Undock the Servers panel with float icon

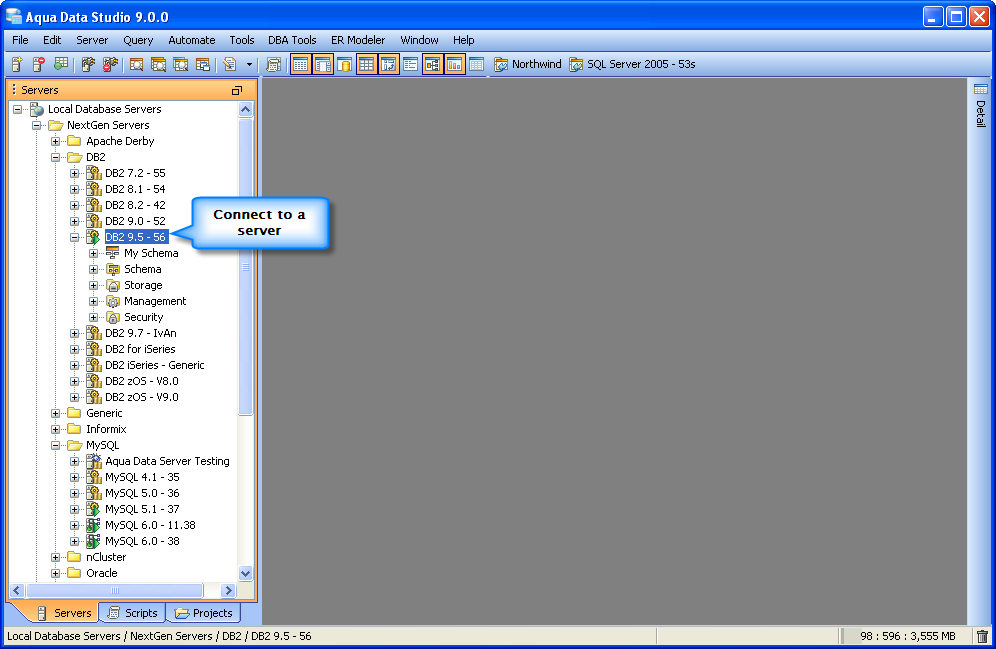pyautogui.click(x=237, y=90)
